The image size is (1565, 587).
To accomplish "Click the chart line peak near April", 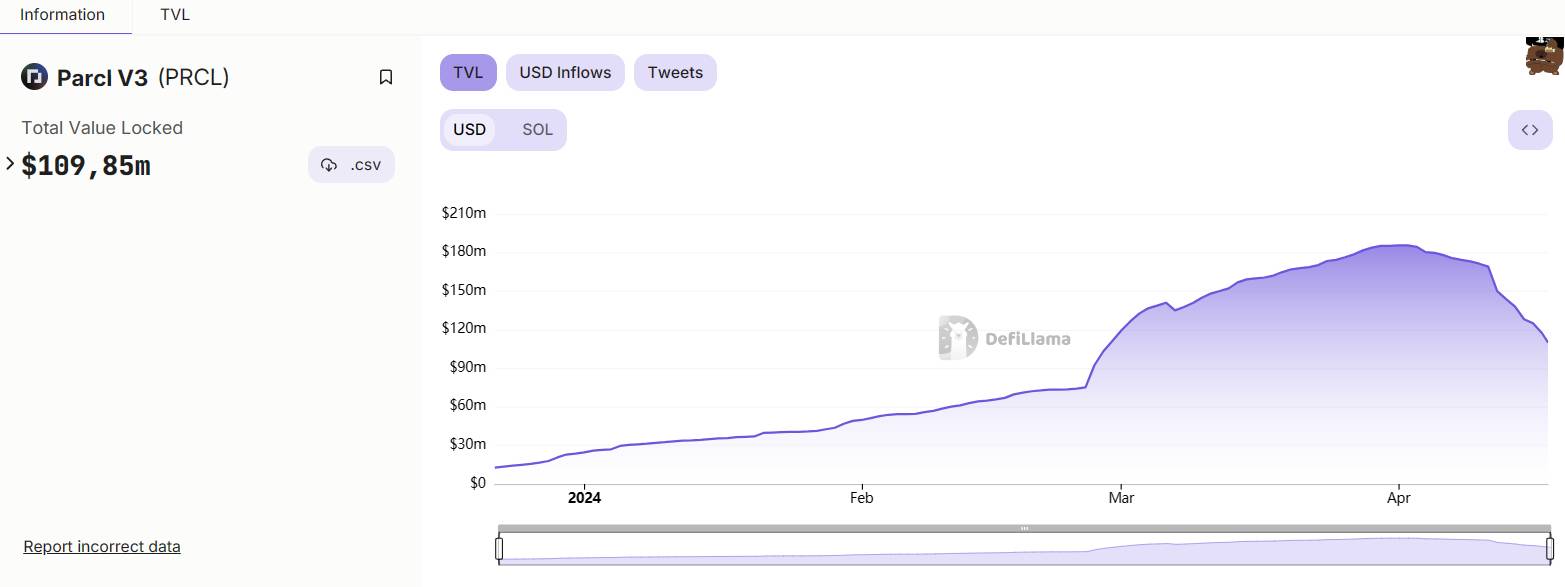I will 1400,245.
